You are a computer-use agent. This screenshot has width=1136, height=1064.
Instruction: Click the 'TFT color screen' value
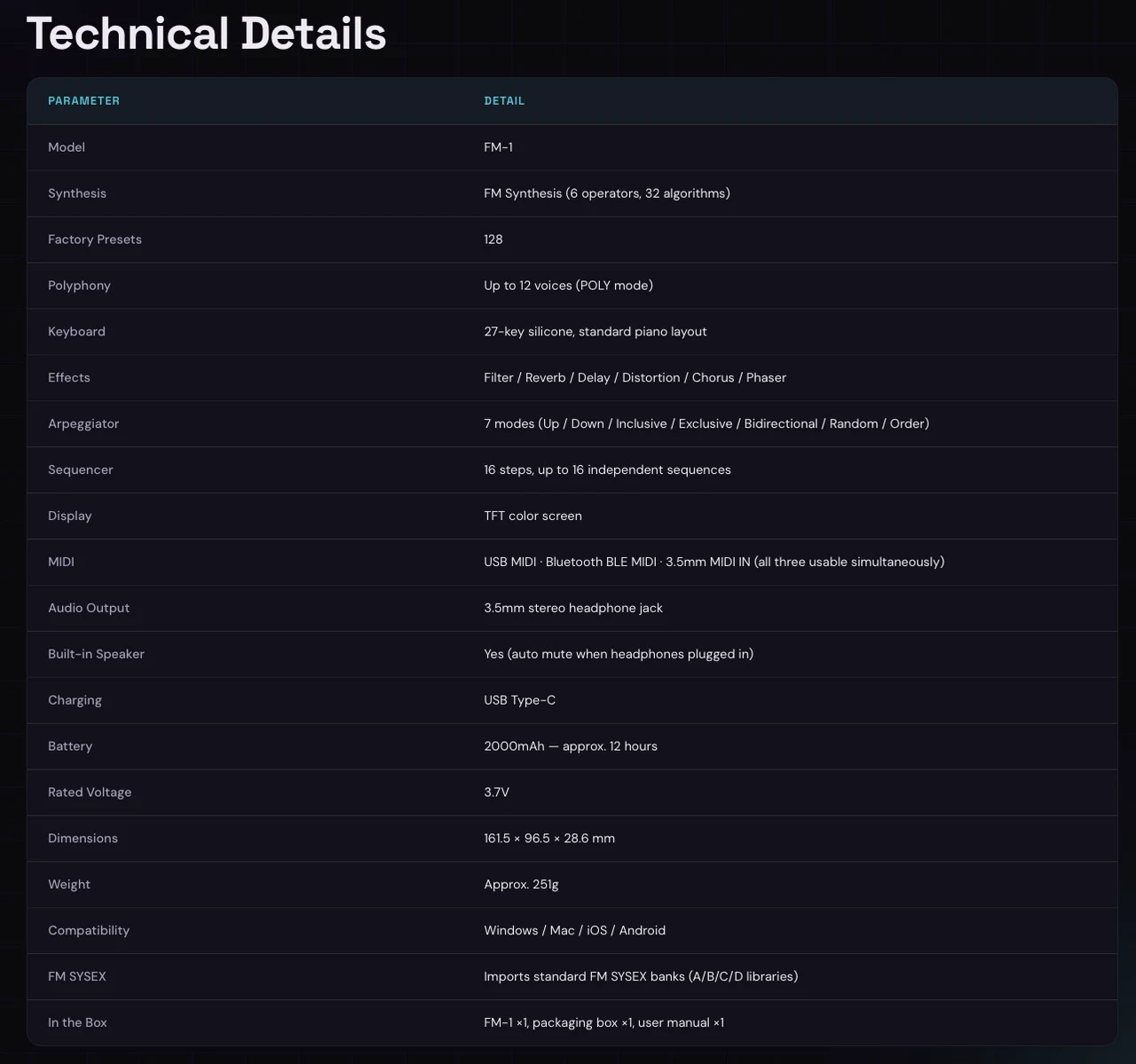pos(532,516)
